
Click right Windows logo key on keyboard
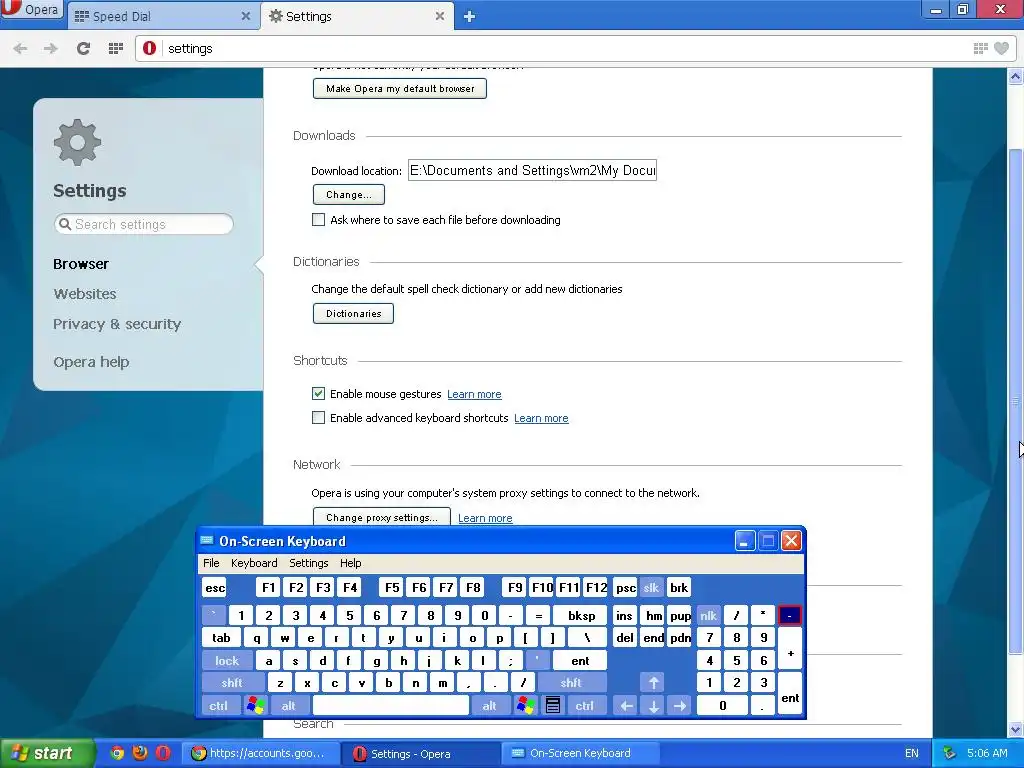tap(525, 706)
